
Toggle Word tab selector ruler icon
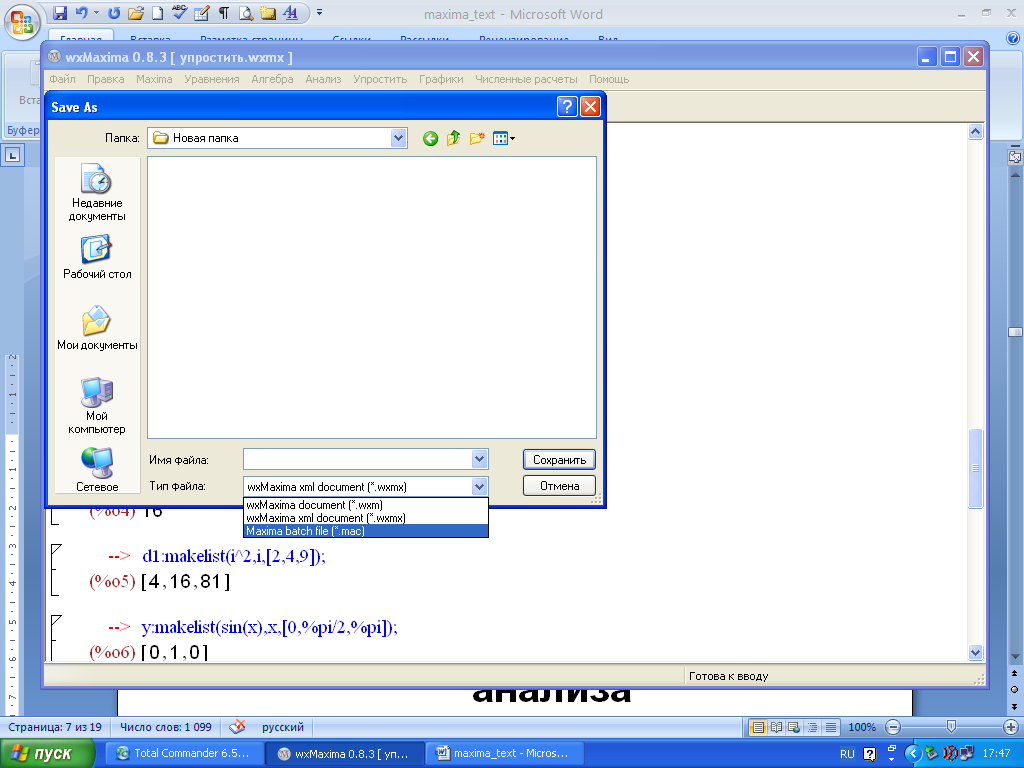13,155
